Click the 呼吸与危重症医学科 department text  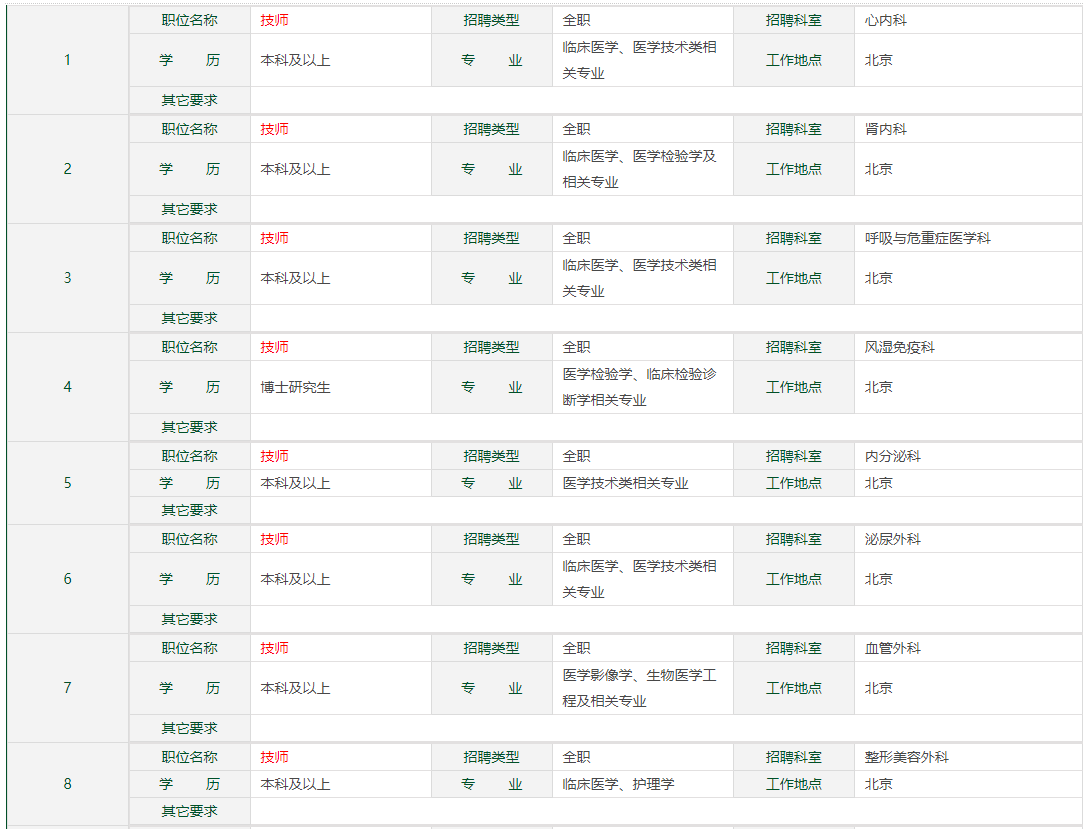click(x=928, y=238)
